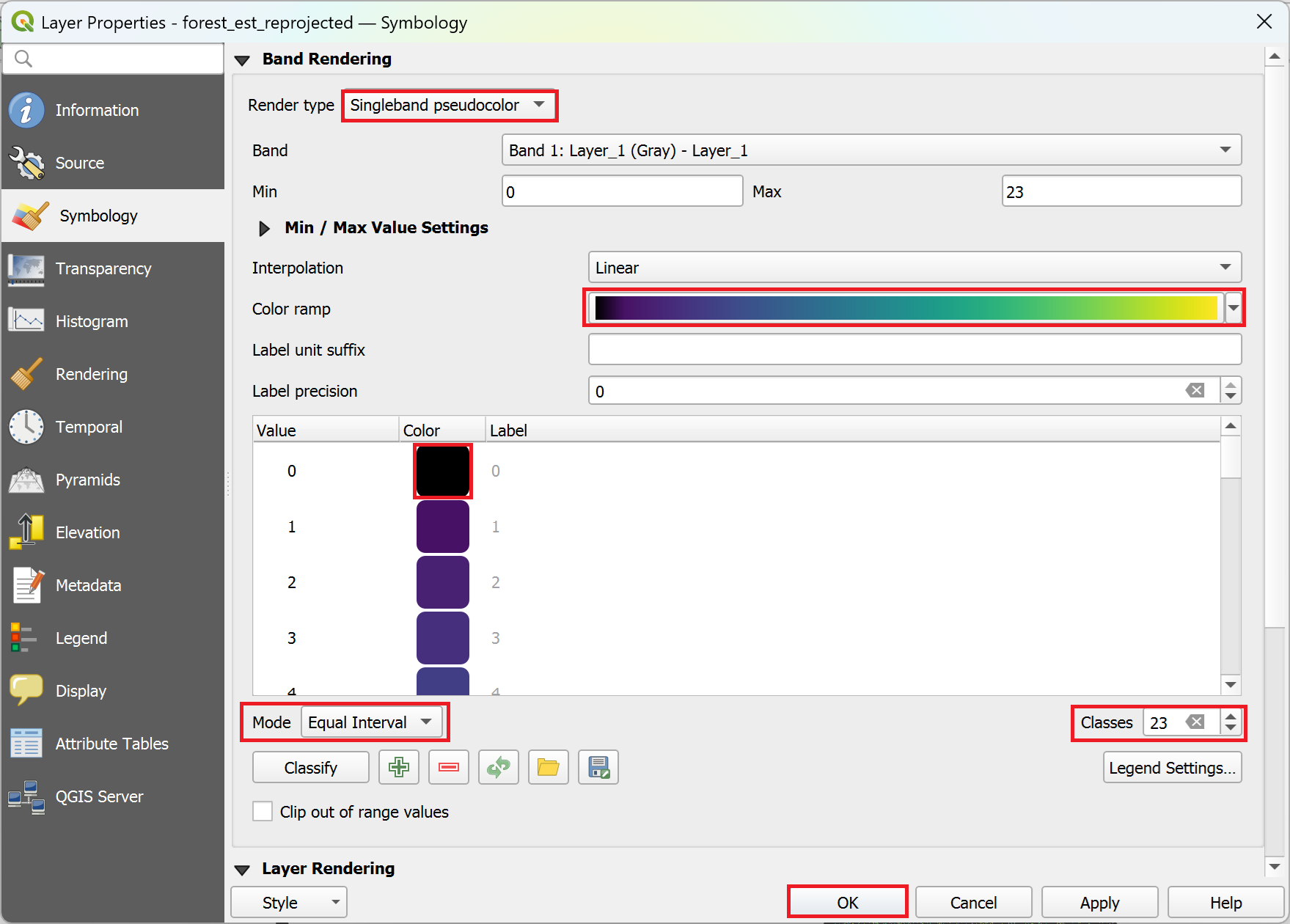Remove selected color map row

[x=449, y=767]
